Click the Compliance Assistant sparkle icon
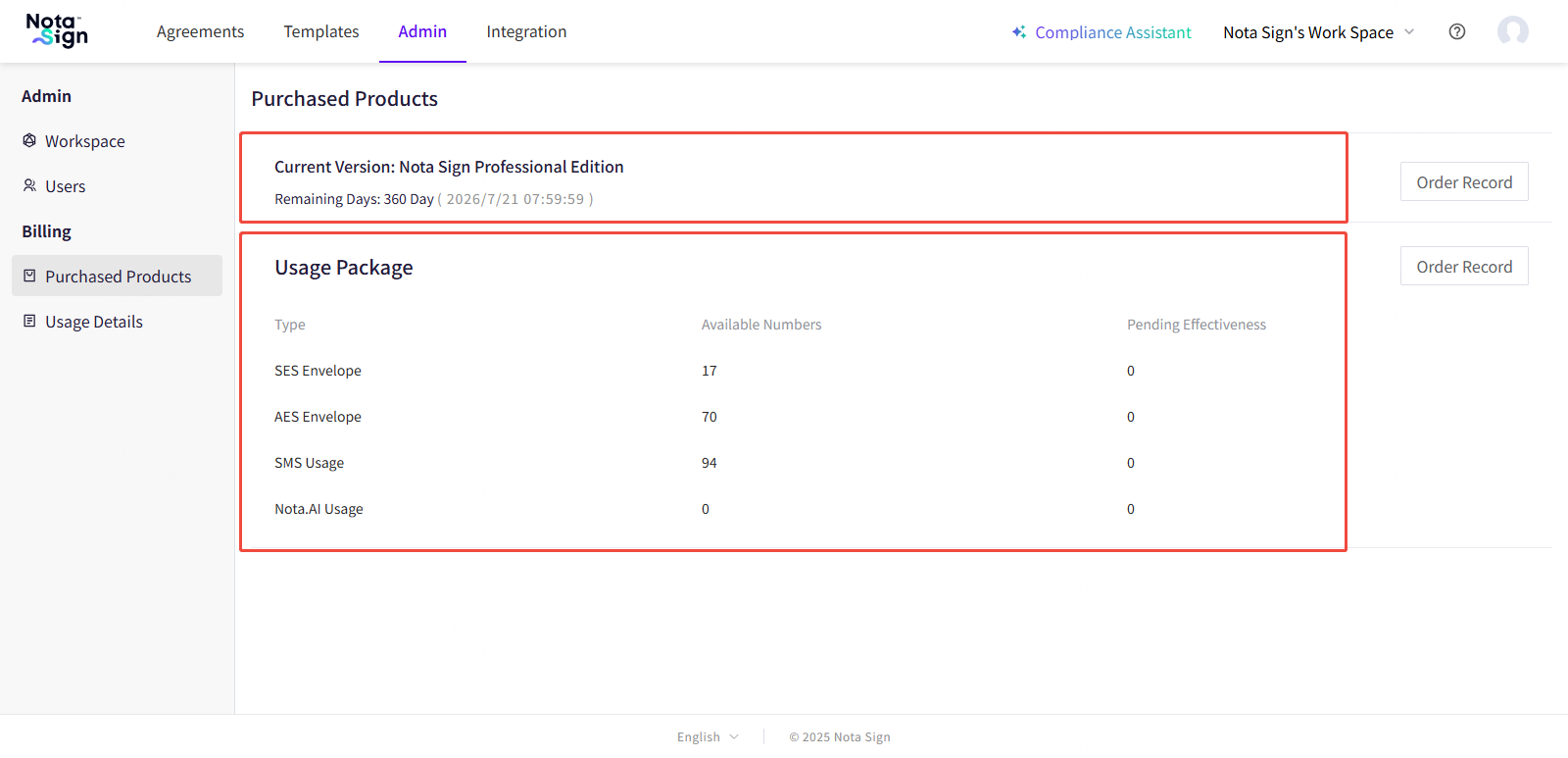Image resolution: width=1568 pixels, height=758 pixels. tap(1019, 32)
